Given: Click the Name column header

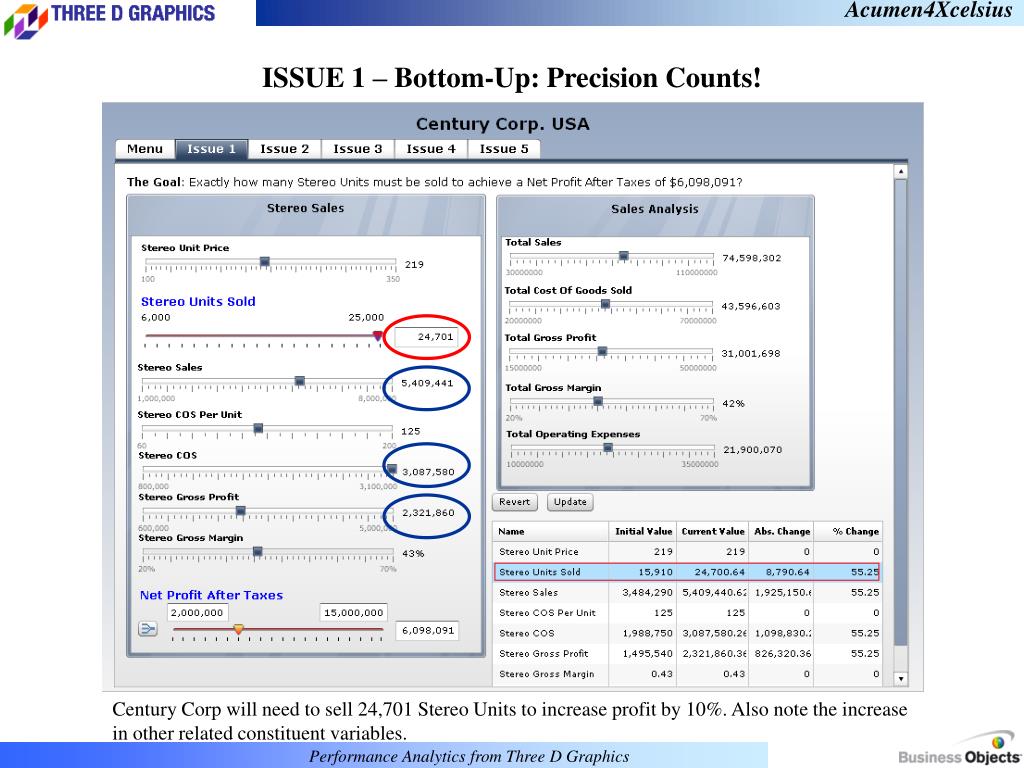Looking at the screenshot, I should 551,532.
